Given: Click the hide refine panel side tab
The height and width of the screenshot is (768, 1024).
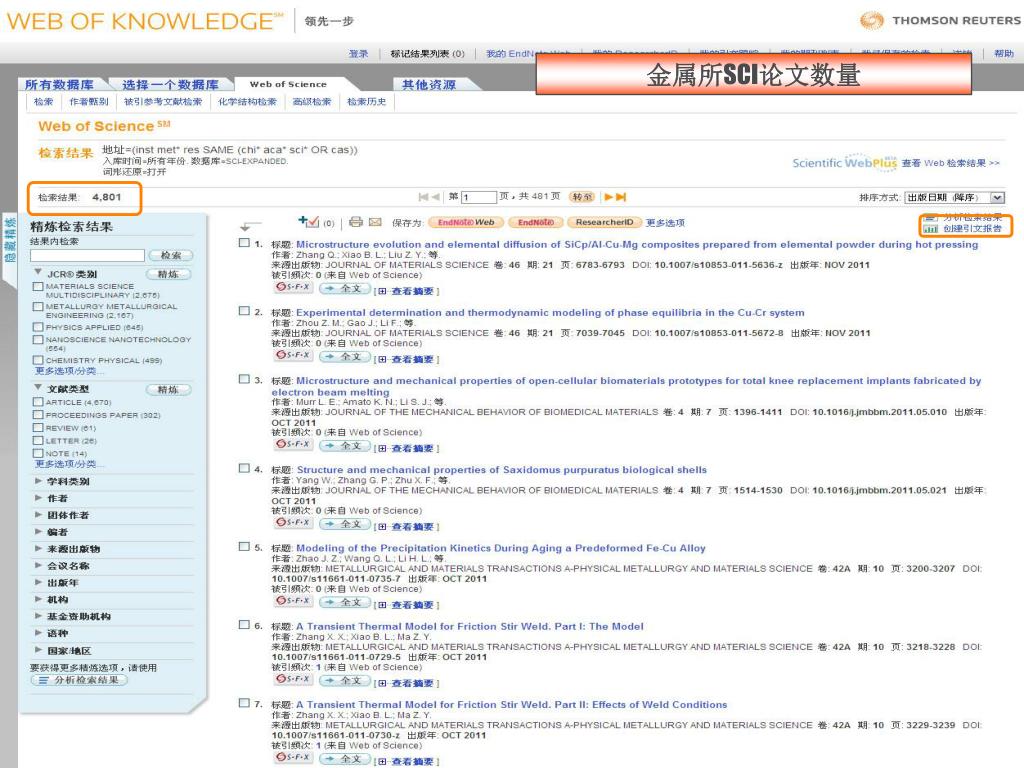Looking at the screenshot, I should point(9,242).
